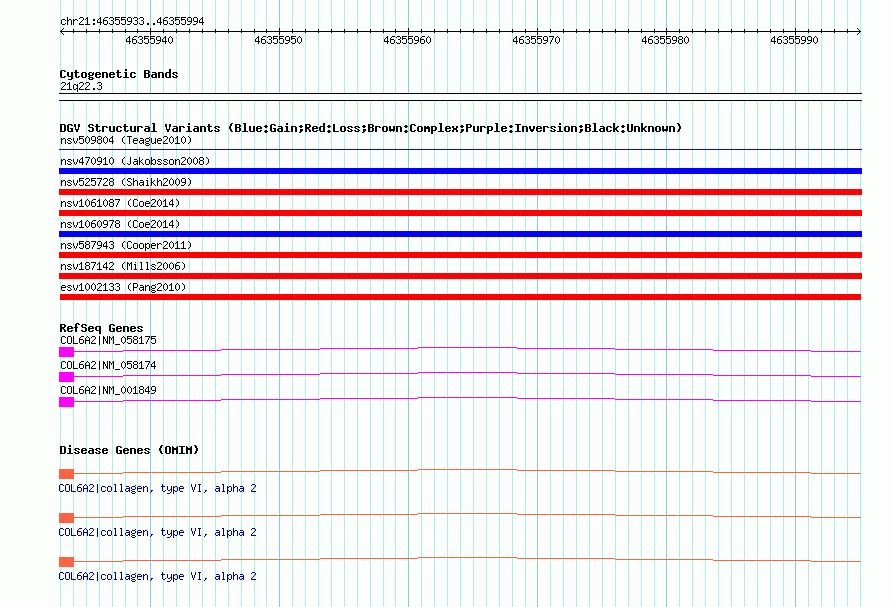Click the magenta exon block of NM_058174
This screenshot has width=890, height=607.
pos(66,377)
